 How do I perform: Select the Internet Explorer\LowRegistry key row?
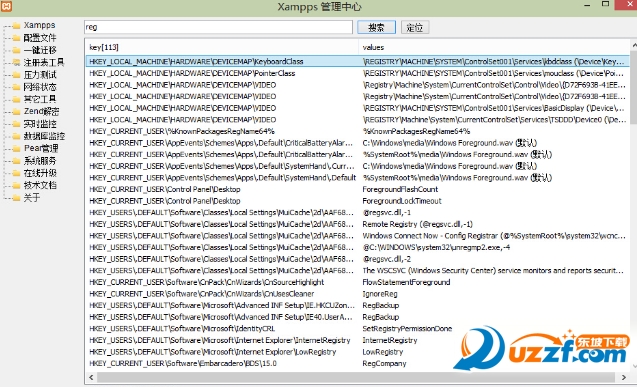coord(212,352)
